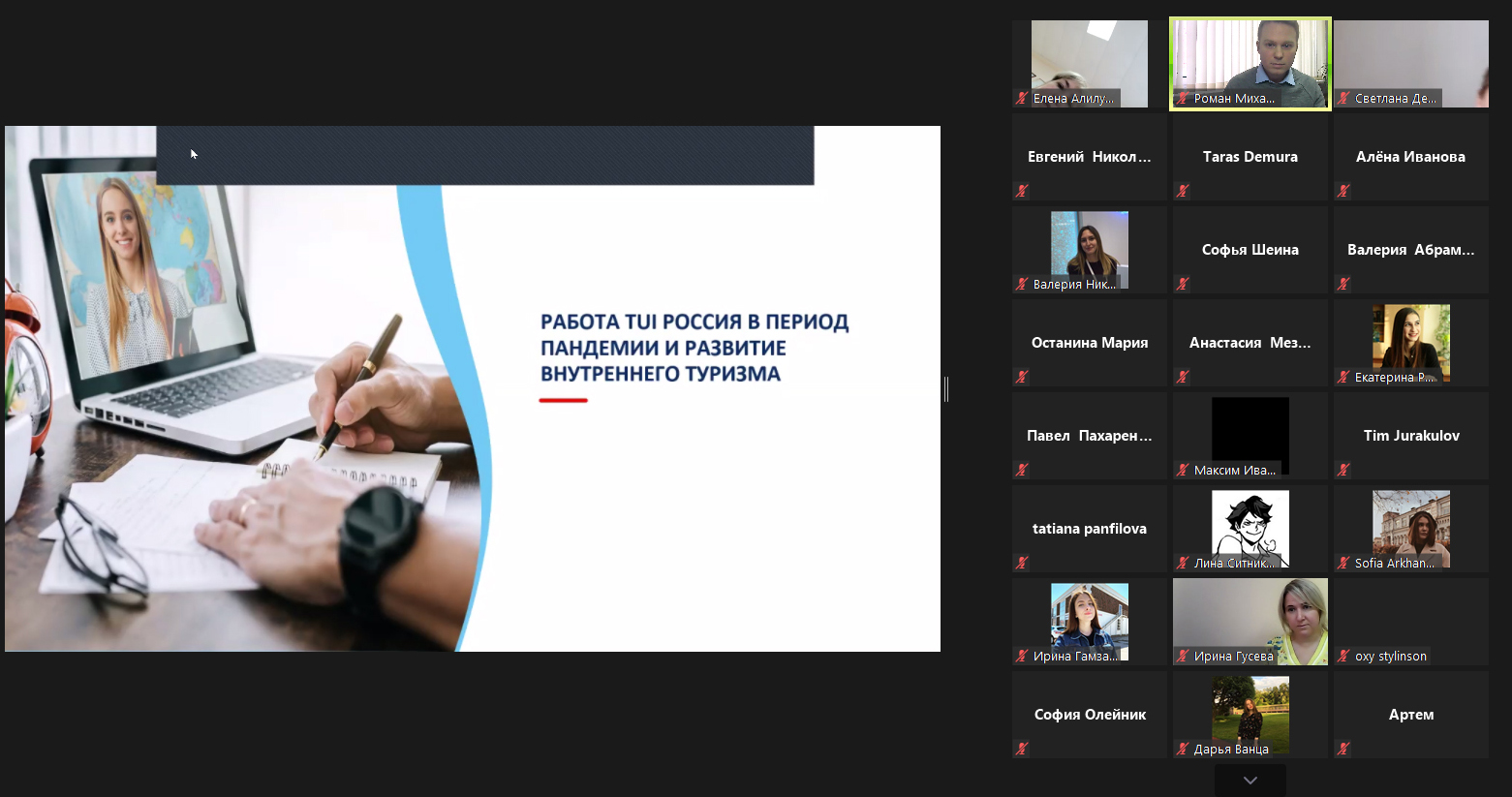Select Ирина Гусева's video tile
Viewport: 1512px width, 797px height.
[x=1250, y=621]
